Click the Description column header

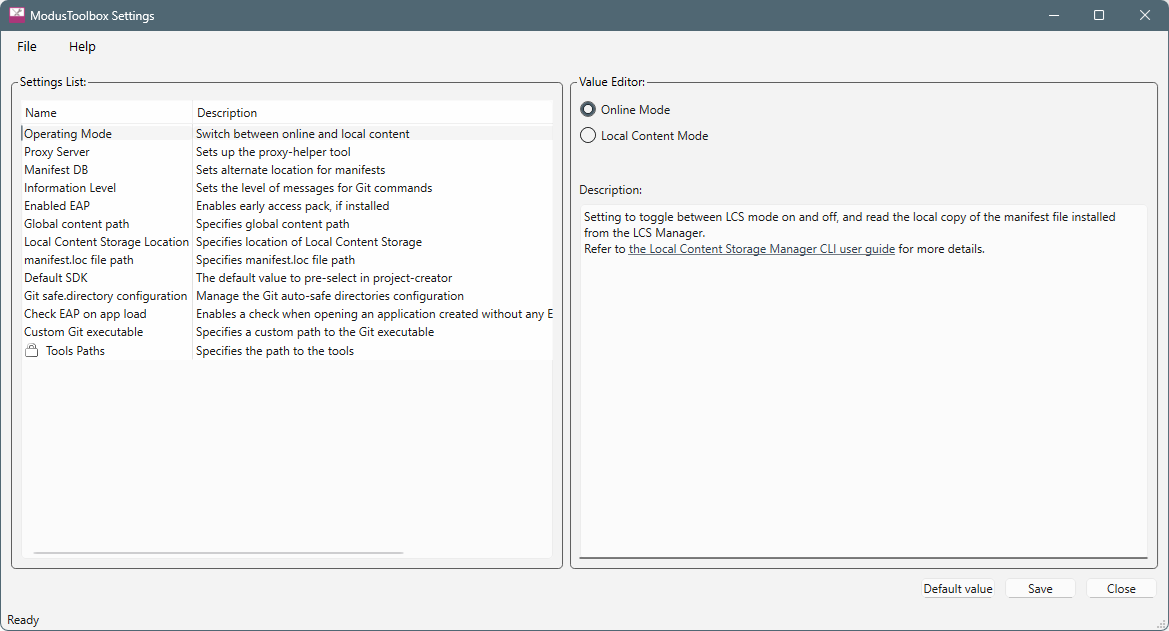227,113
